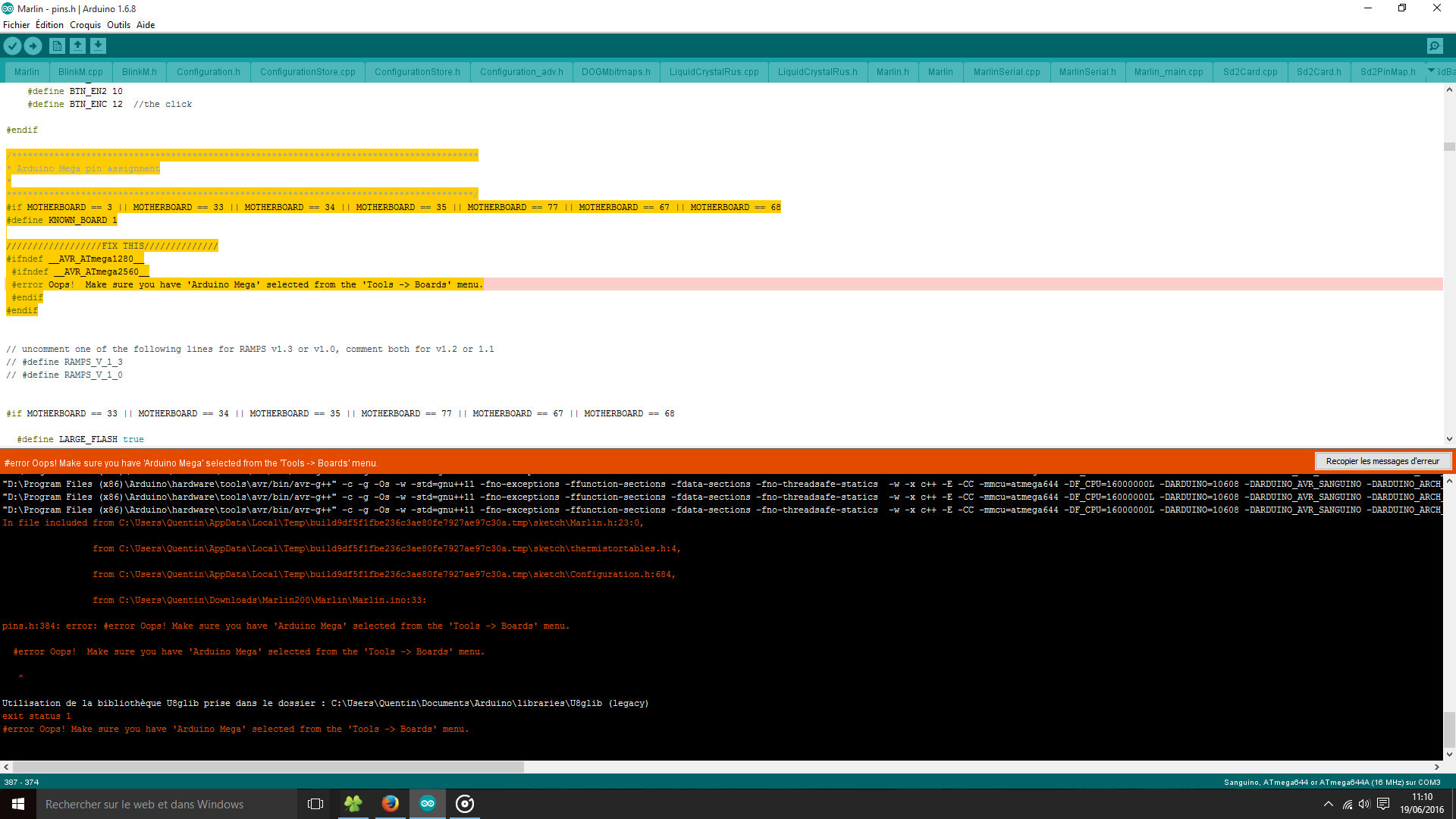Show hidden system tray icons
The image size is (1456, 819).
[x=1328, y=804]
